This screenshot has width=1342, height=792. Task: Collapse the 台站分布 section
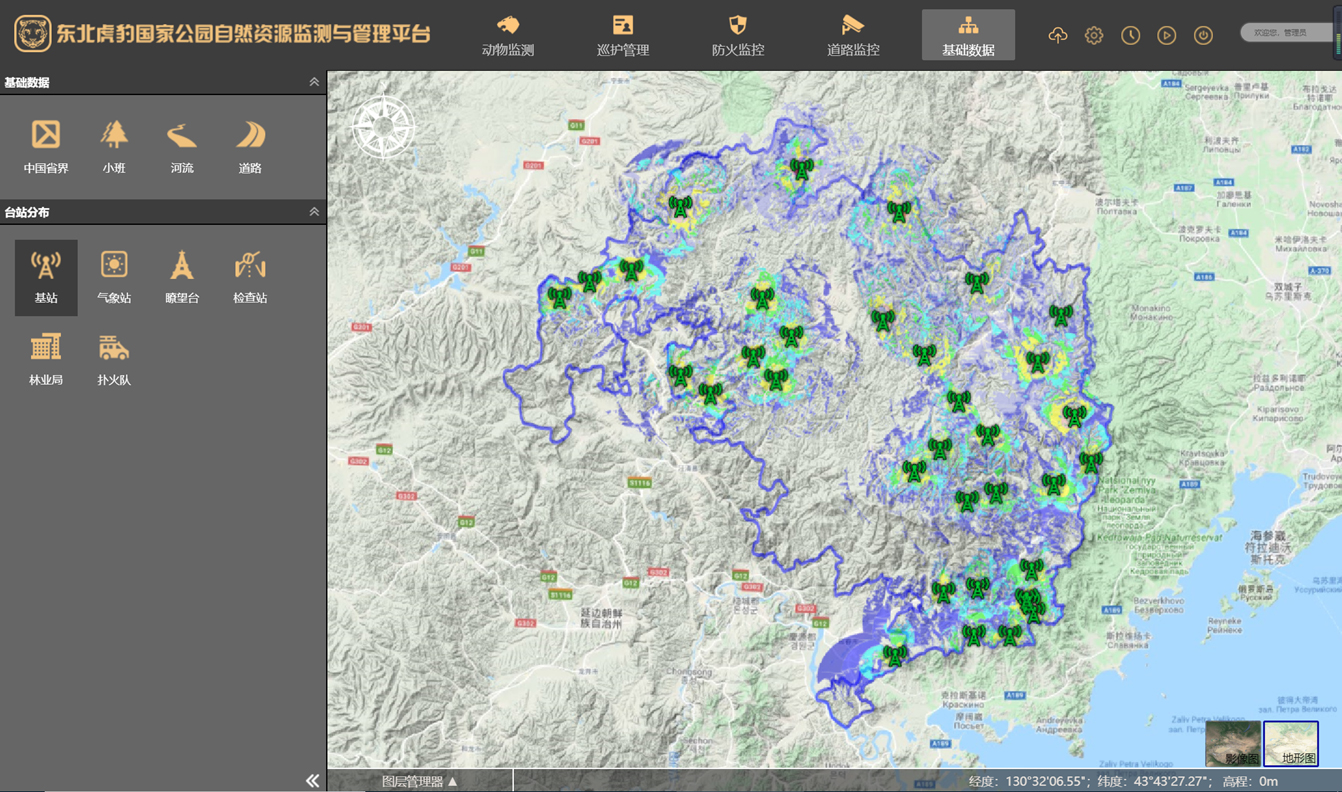[x=314, y=212]
